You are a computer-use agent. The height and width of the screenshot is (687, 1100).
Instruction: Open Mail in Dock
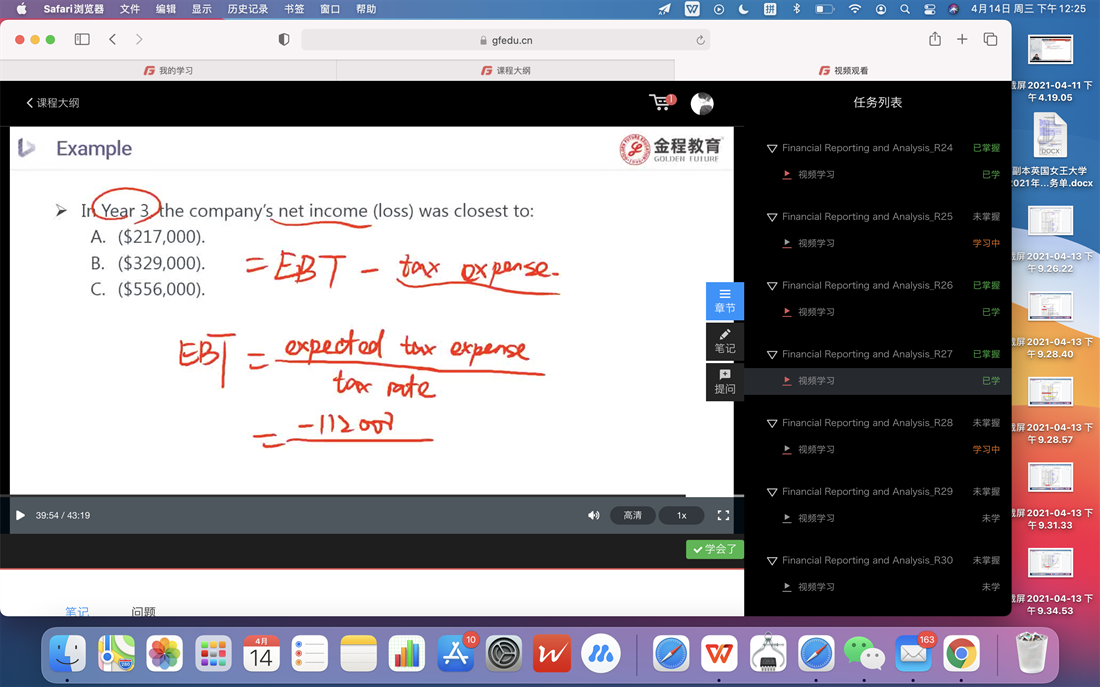(x=913, y=655)
